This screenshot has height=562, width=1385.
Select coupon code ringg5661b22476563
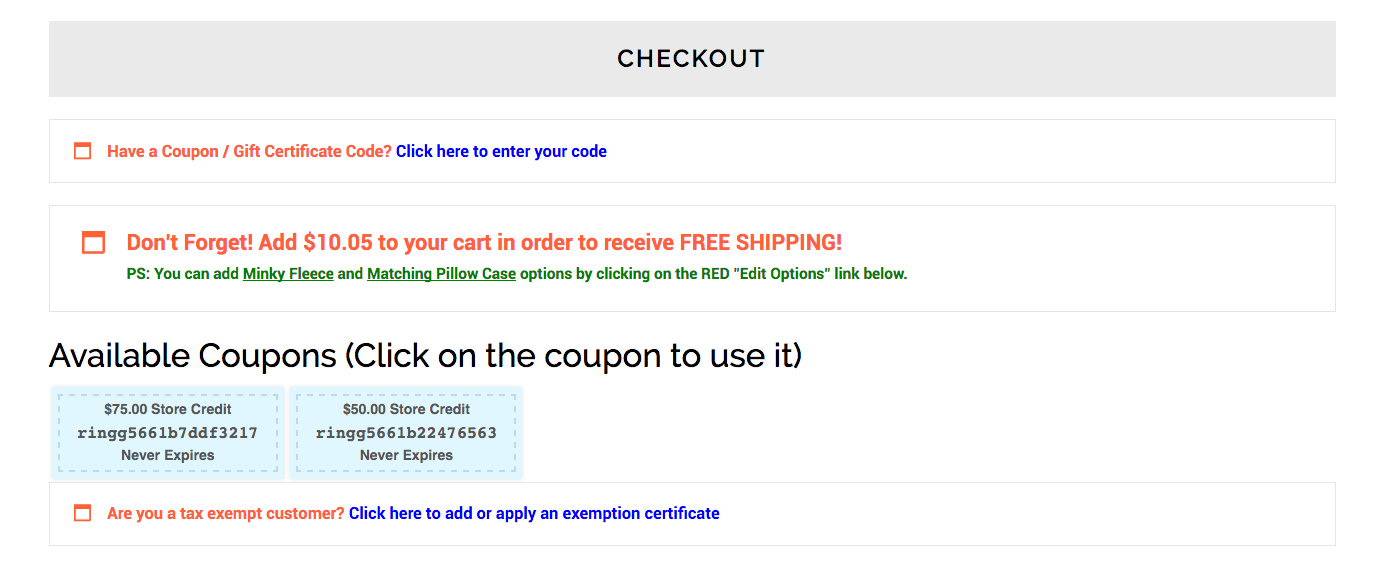click(x=406, y=433)
